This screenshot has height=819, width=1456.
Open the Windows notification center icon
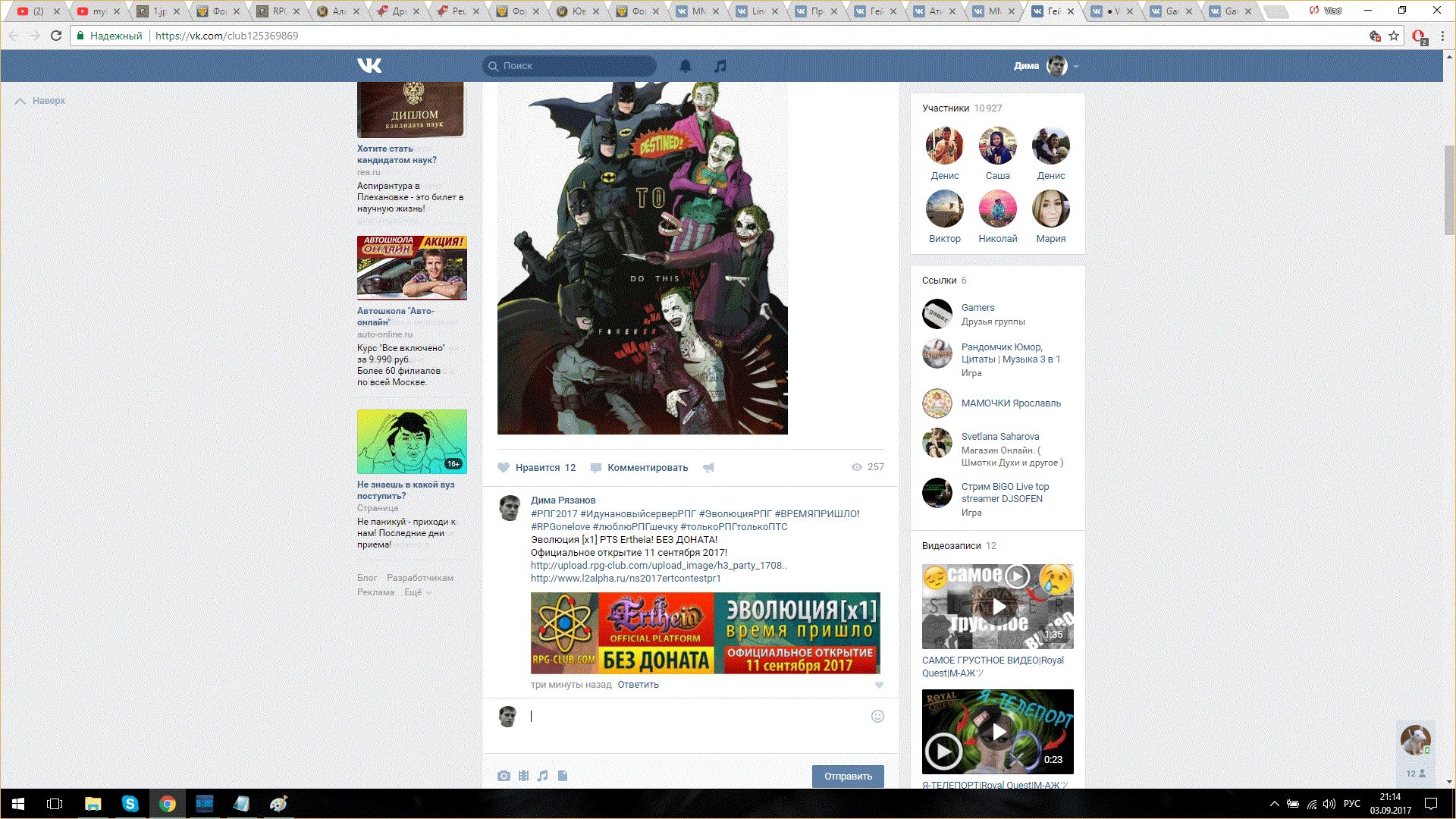pos(1431,804)
